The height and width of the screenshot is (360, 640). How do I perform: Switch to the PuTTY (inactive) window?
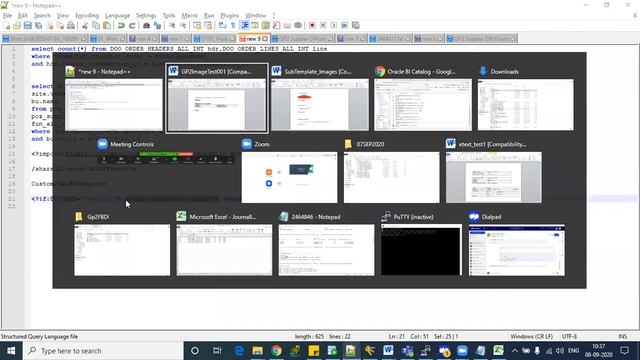421,244
